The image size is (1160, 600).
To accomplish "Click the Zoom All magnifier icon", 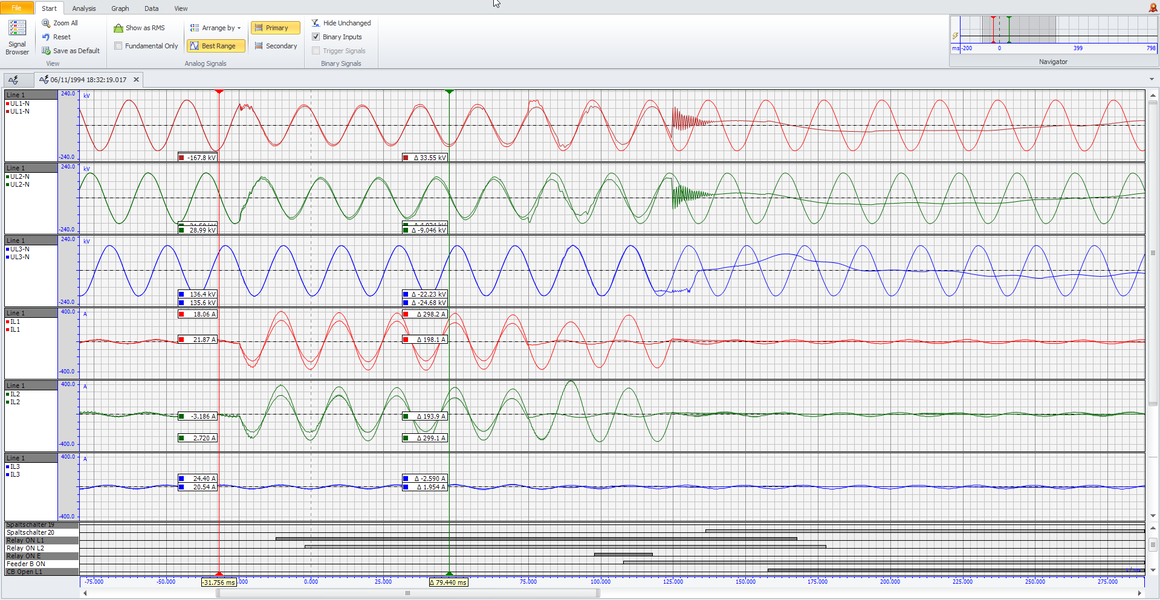I will [46, 24].
